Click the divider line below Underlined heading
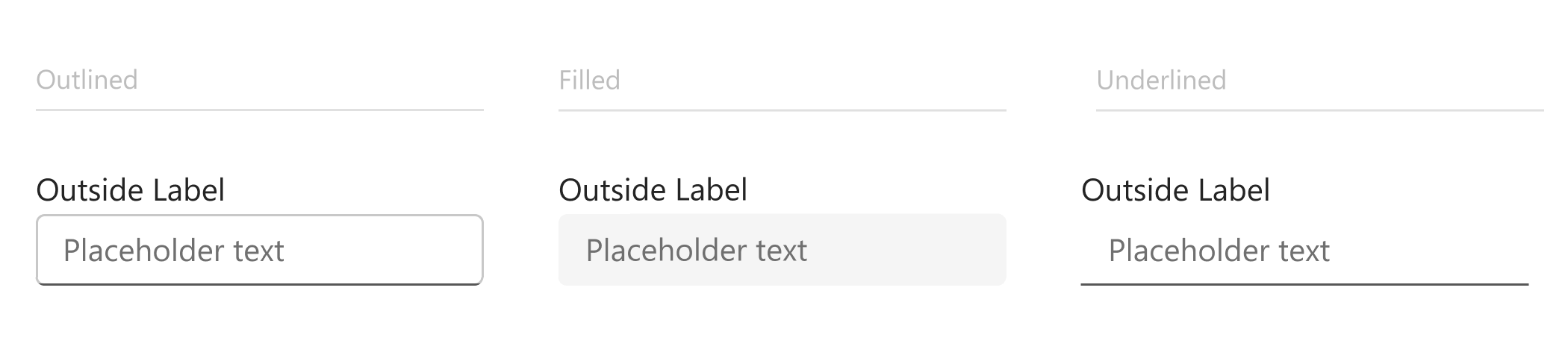This screenshot has width=1568, height=358. point(1320,110)
